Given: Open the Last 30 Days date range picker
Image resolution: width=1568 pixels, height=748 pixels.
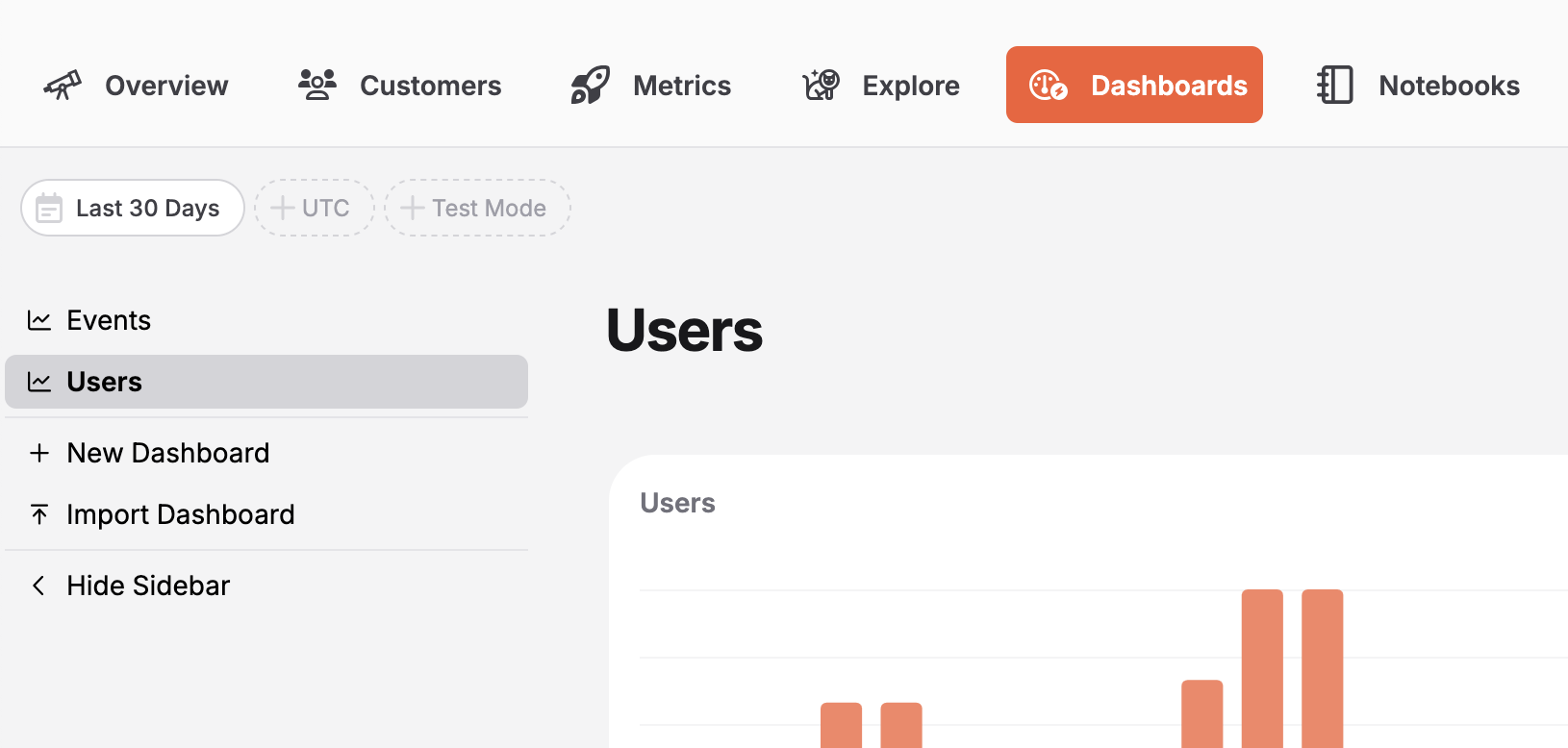Looking at the screenshot, I should click(133, 208).
